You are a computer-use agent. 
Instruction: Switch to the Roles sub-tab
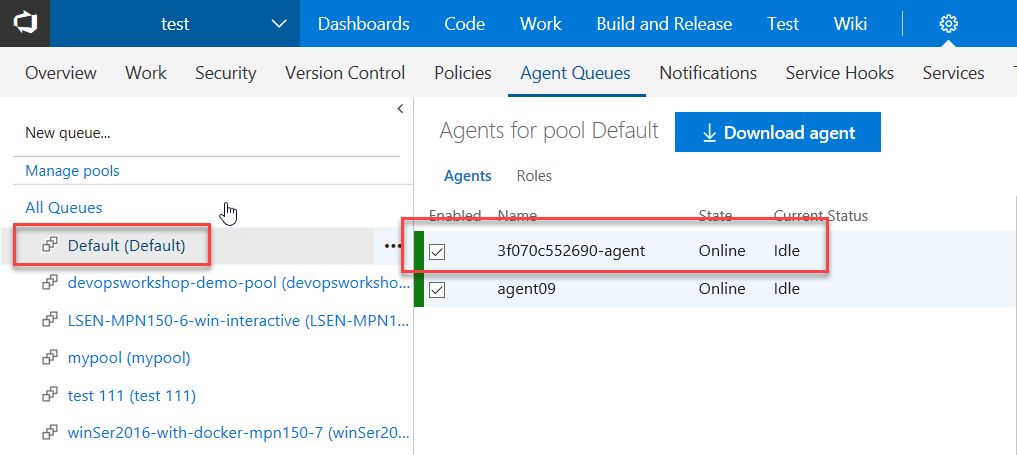(x=534, y=176)
